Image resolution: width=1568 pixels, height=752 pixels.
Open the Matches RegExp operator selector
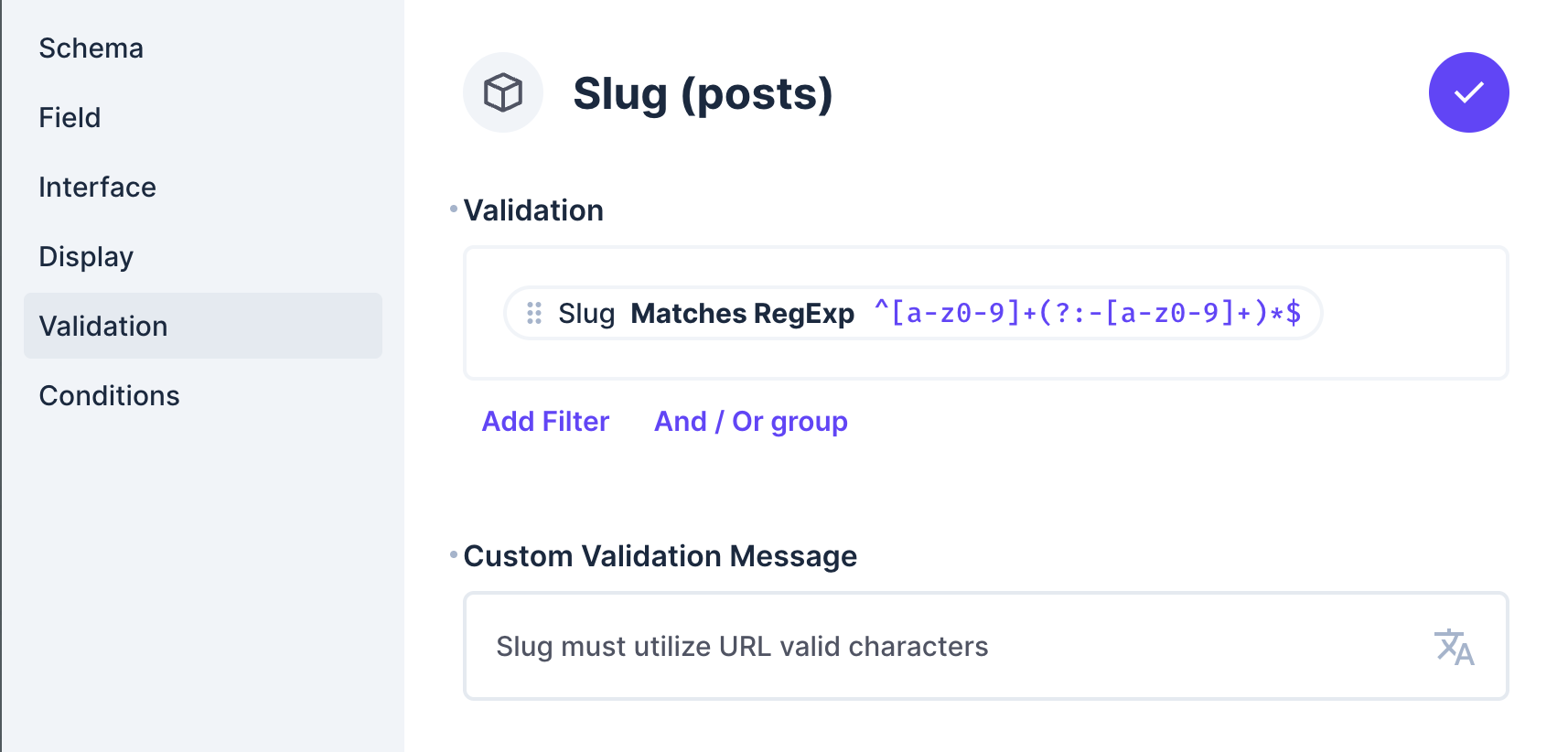point(743,313)
